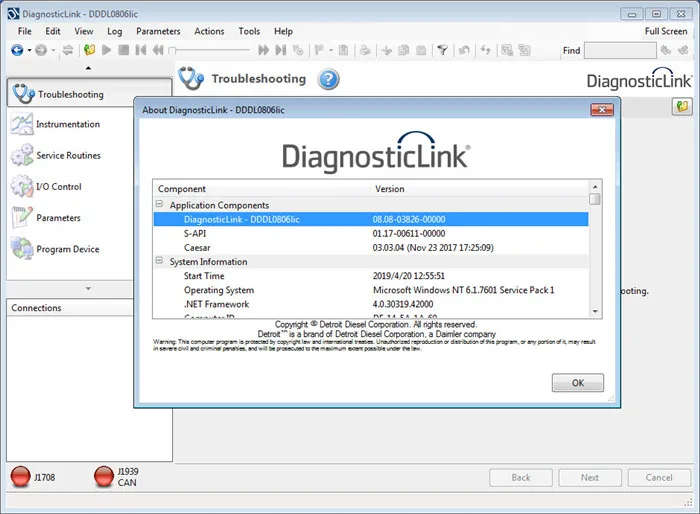700x514 pixels.
Task: Click the Filter funnel toolbar icon
Action: pos(442,50)
